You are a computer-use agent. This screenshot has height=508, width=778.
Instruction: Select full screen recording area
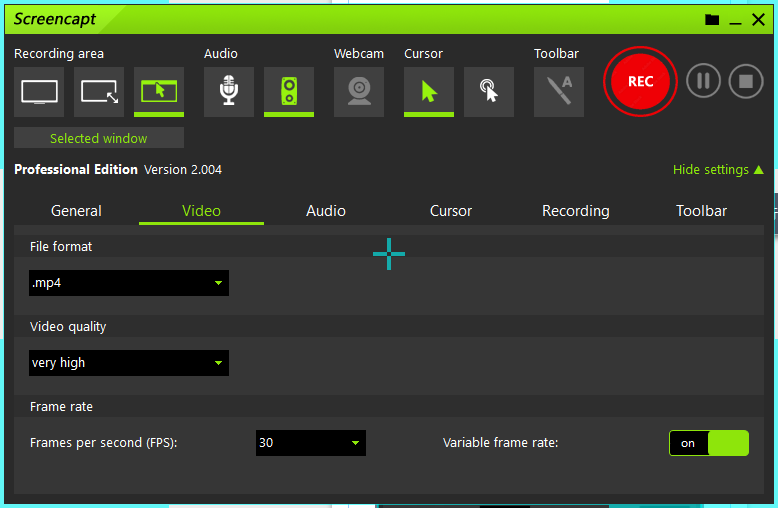coord(39,92)
